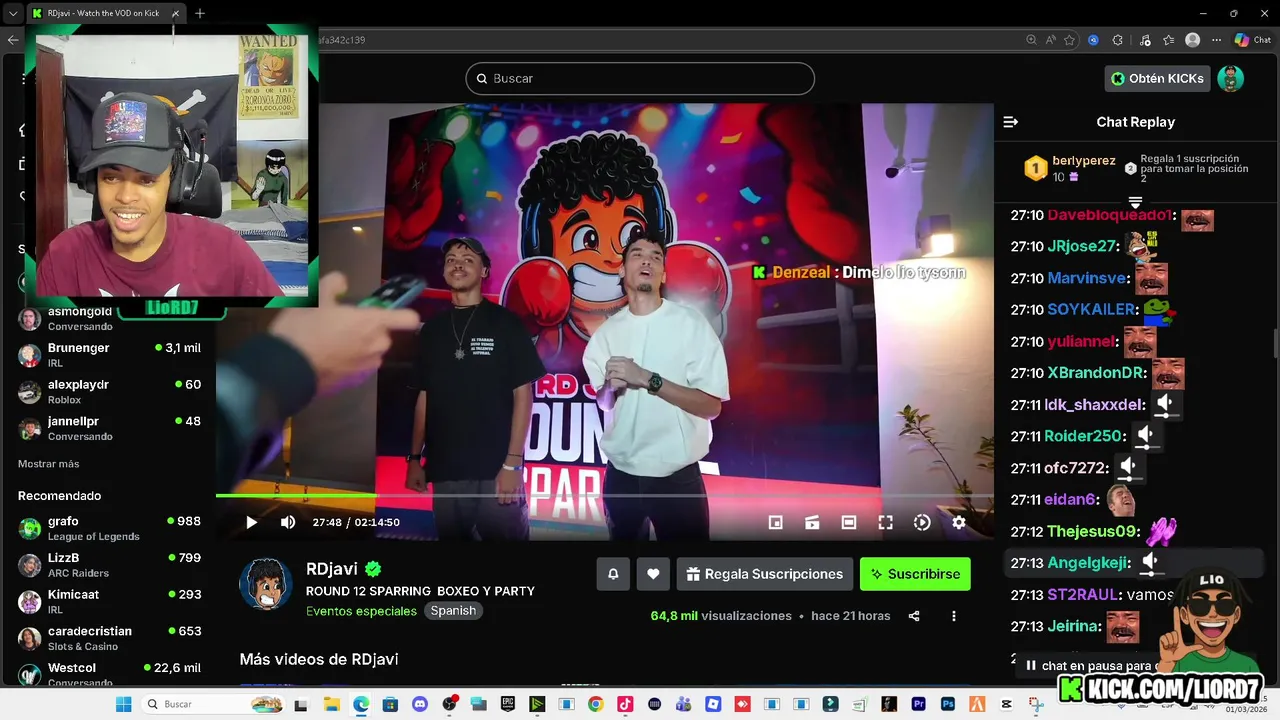Open Kimicaat IRL channel

point(109,601)
